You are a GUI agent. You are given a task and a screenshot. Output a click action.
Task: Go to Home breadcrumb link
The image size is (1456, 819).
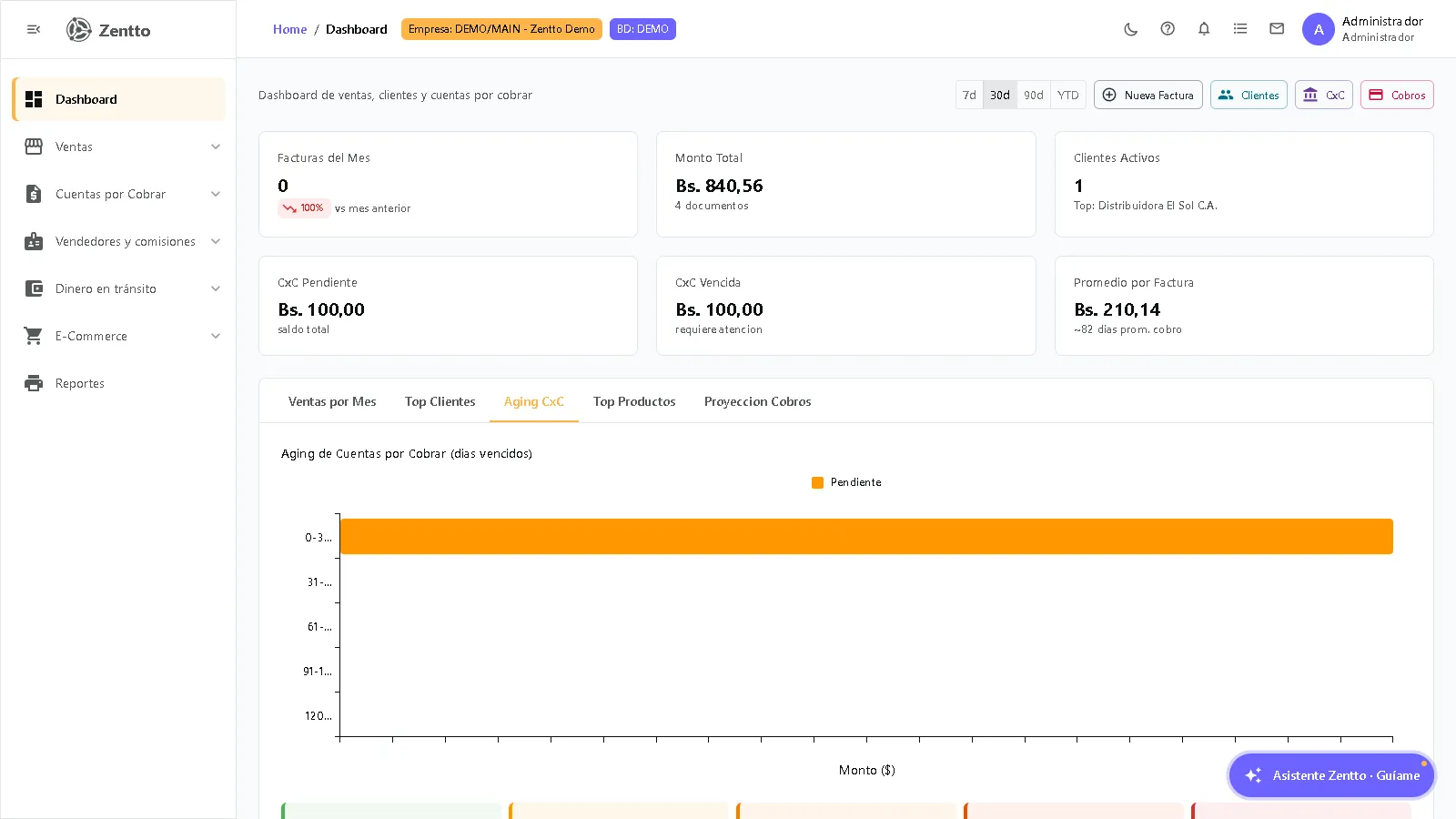pos(289,29)
